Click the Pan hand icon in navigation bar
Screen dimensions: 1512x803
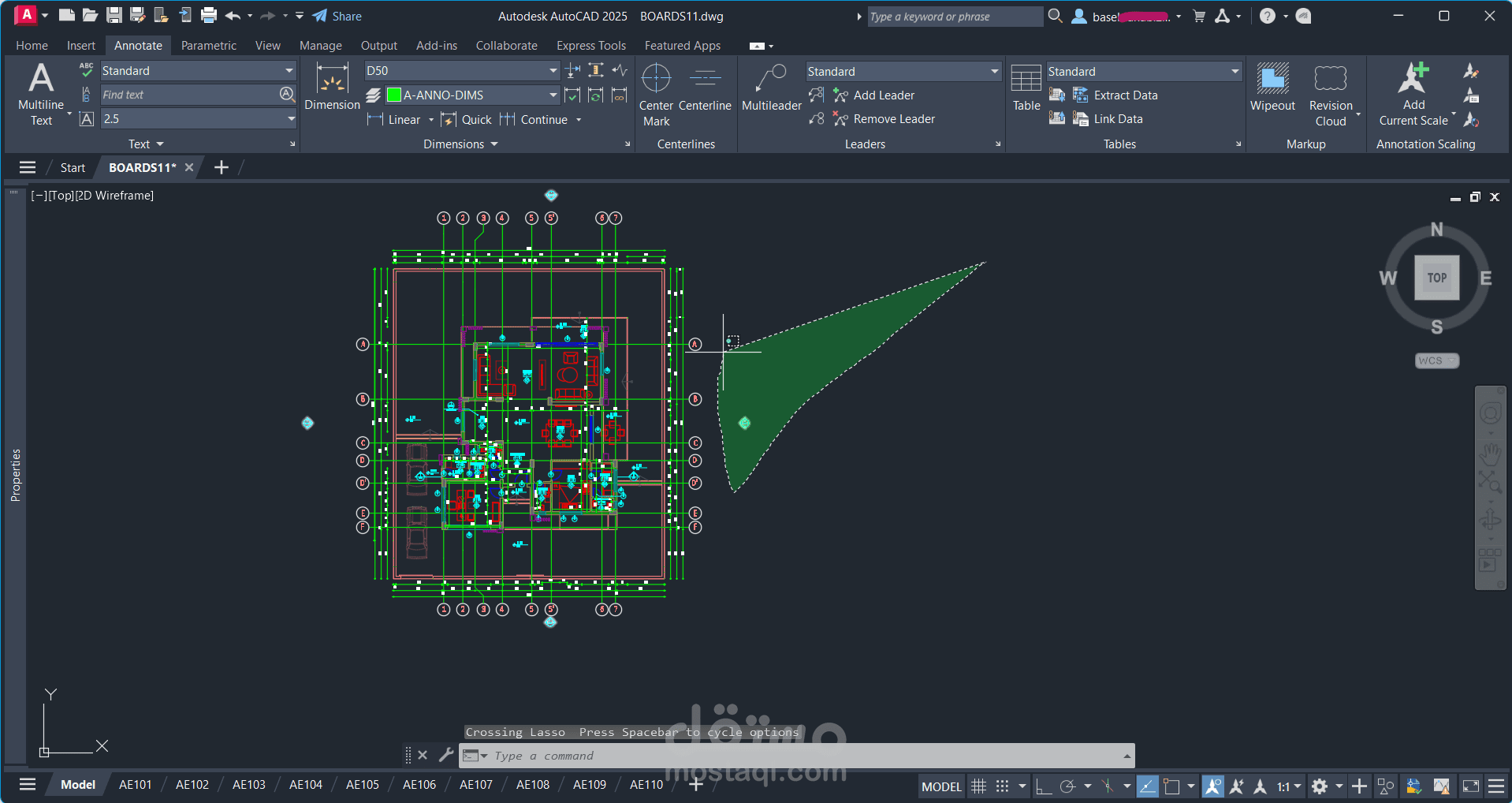tap(1490, 454)
